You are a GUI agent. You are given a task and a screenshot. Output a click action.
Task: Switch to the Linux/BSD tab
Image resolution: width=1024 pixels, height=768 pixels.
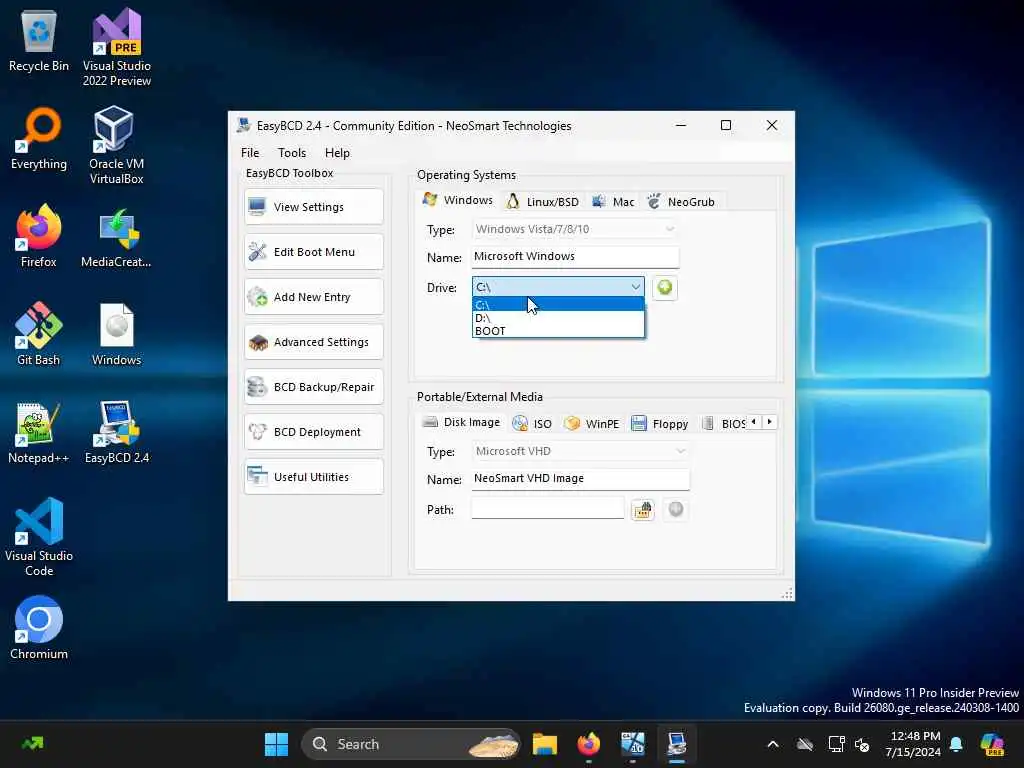pos(543,202)
